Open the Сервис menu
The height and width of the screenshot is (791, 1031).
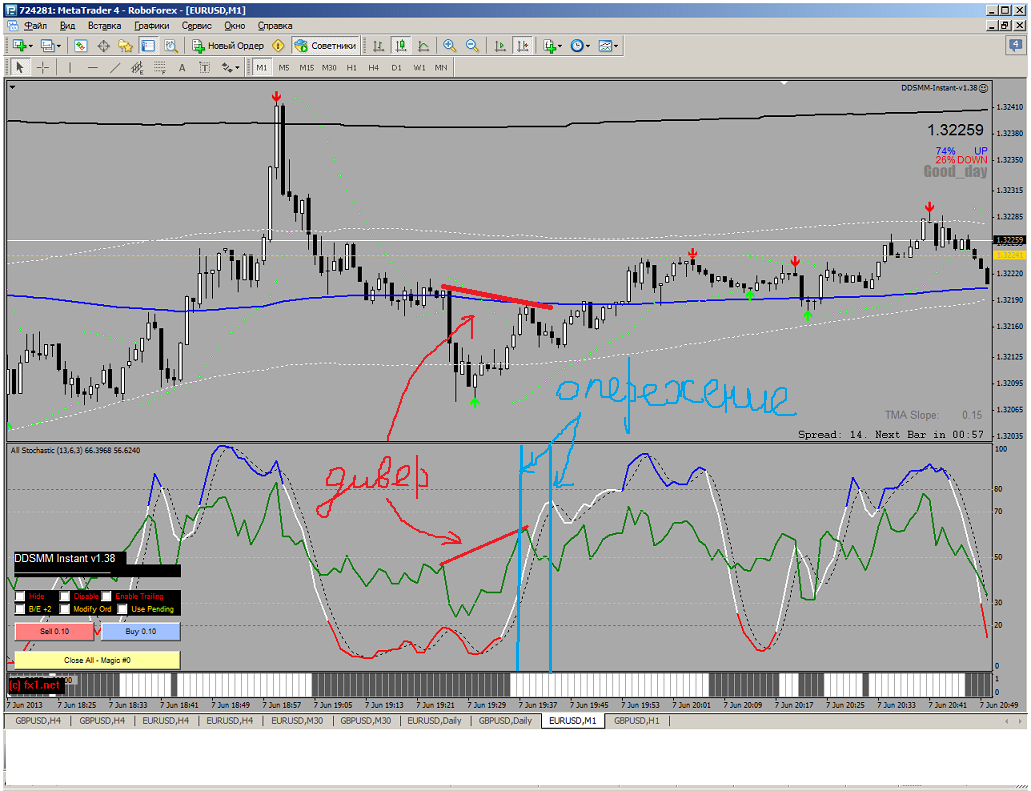click(197, 26)
